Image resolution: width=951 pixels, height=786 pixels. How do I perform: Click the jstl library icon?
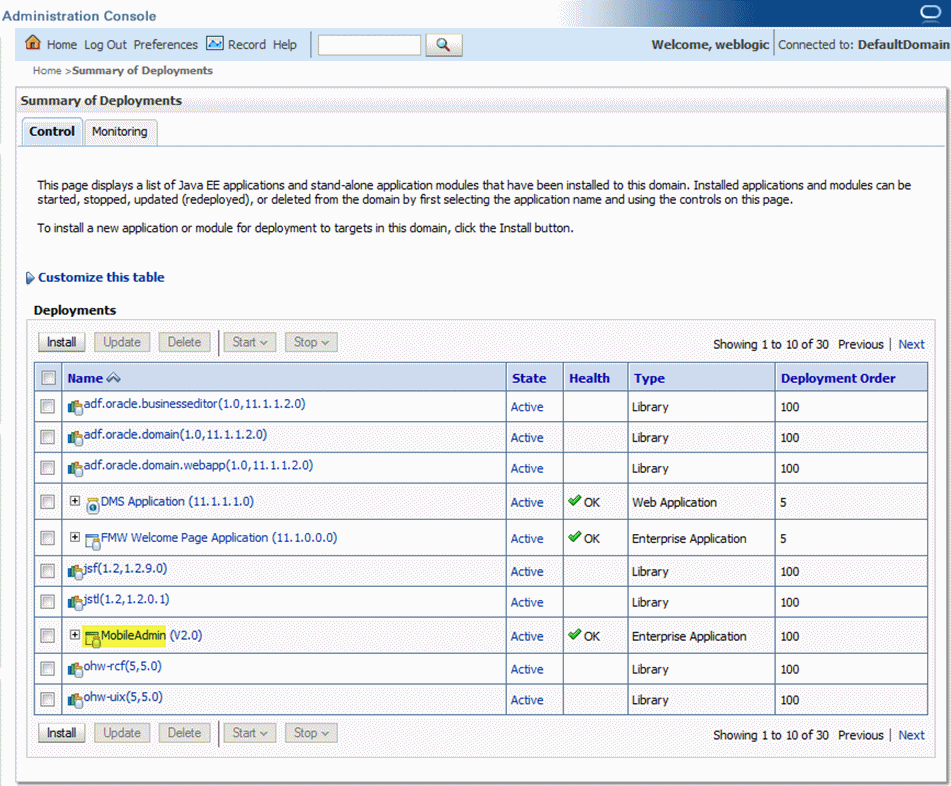[75, 602]
